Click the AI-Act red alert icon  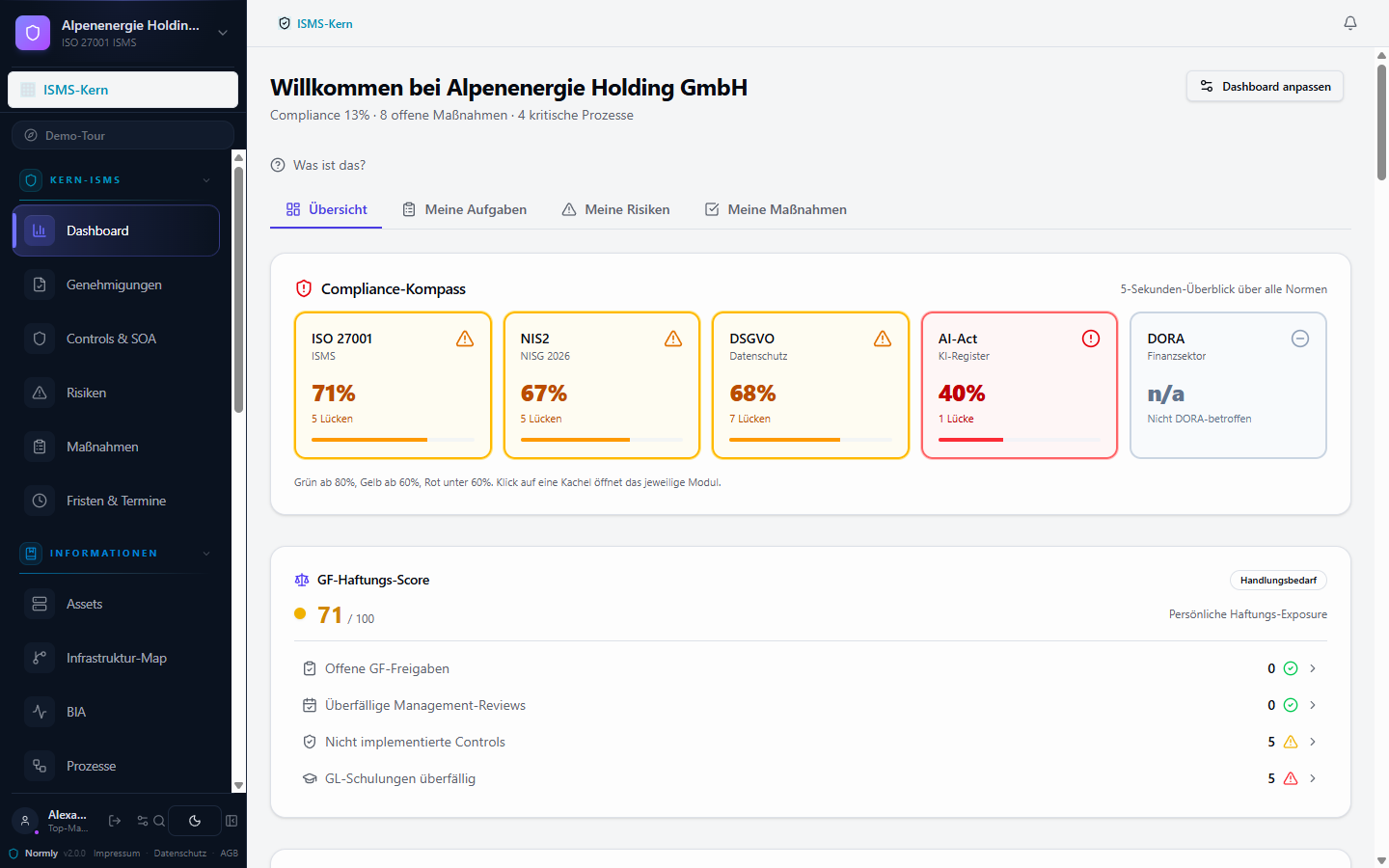(1091, 339)
